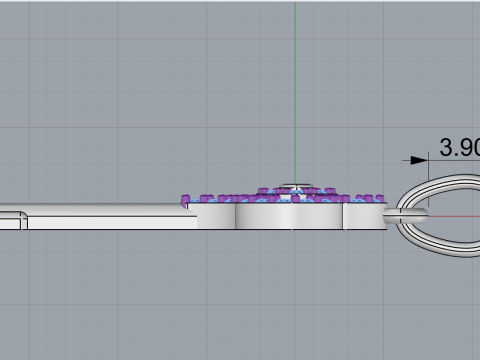
Task: Select the small connector ring beside the bail
Action: pyautogui.click(x=405, y=216)
